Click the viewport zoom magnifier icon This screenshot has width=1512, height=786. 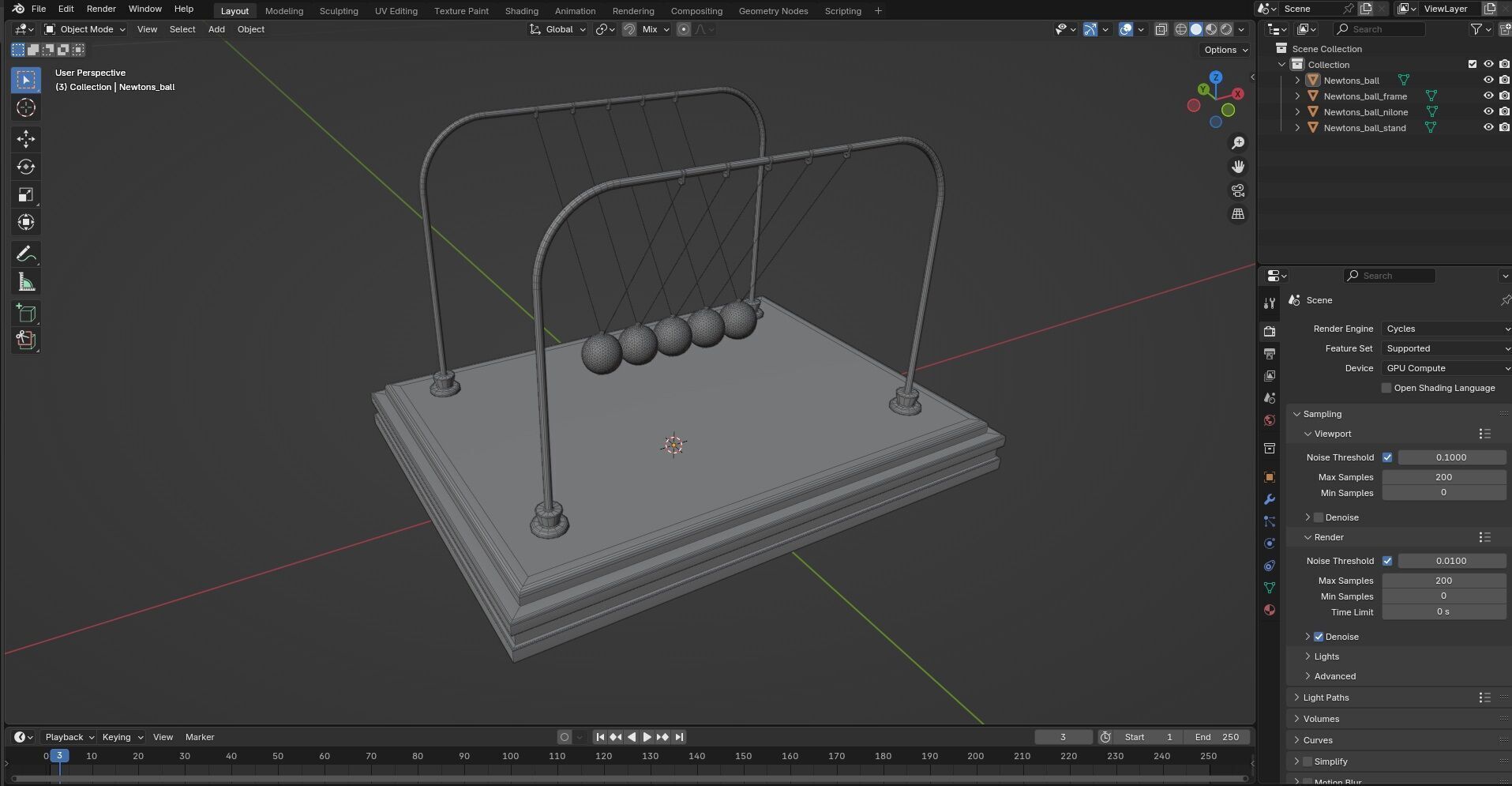coord(1238,143)
